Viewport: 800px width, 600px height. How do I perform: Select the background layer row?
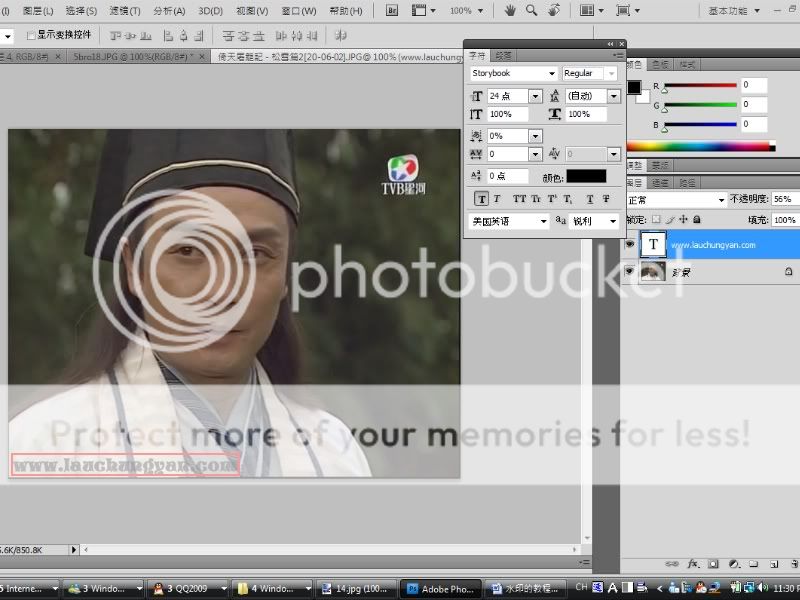710,271
